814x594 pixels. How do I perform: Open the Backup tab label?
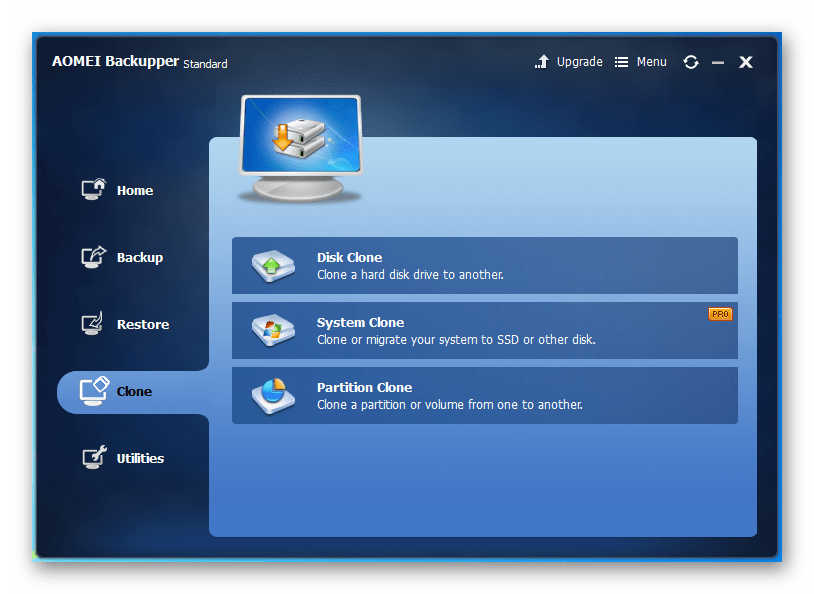[139, 258]
